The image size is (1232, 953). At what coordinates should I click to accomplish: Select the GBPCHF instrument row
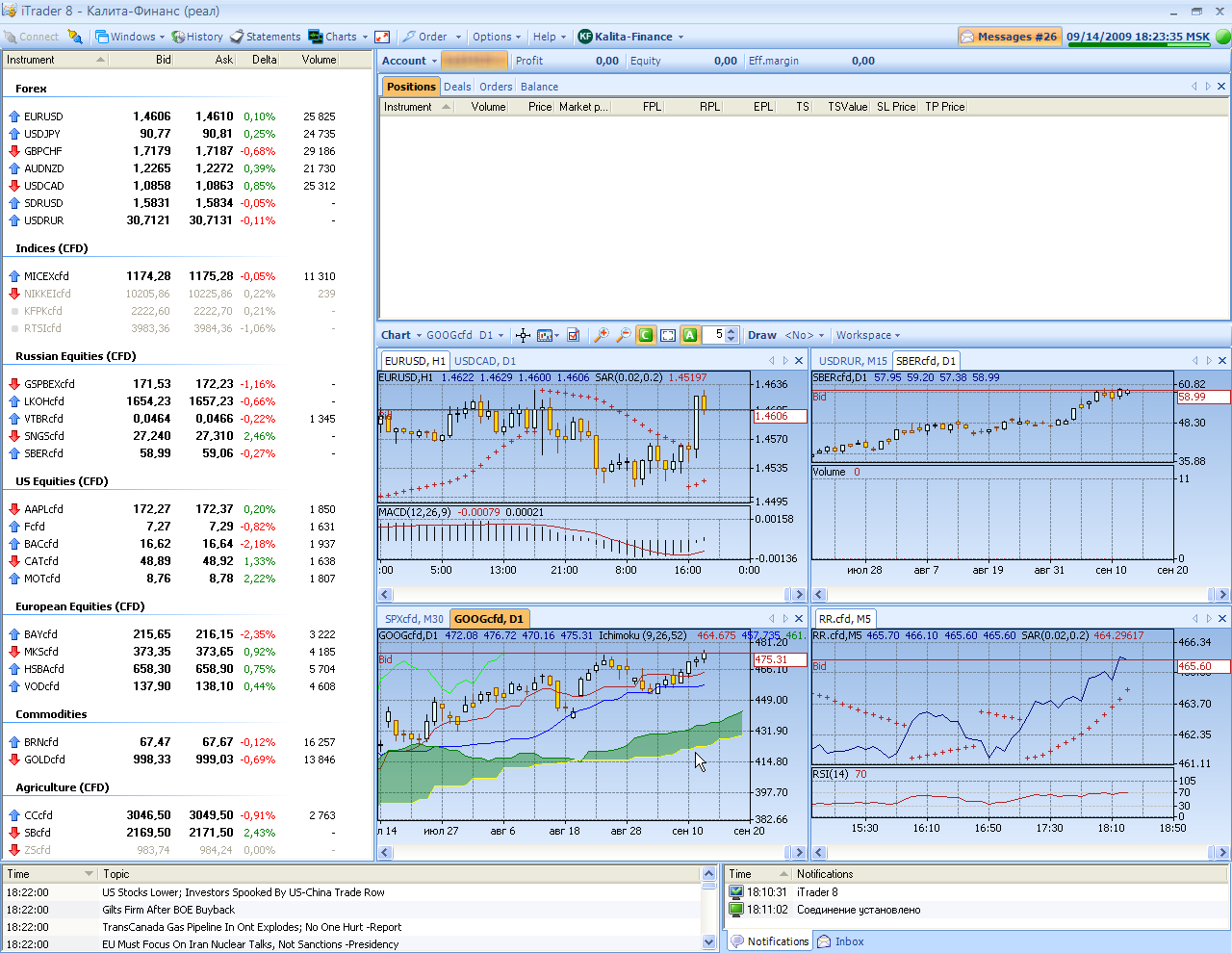click(x=187, y=151)
